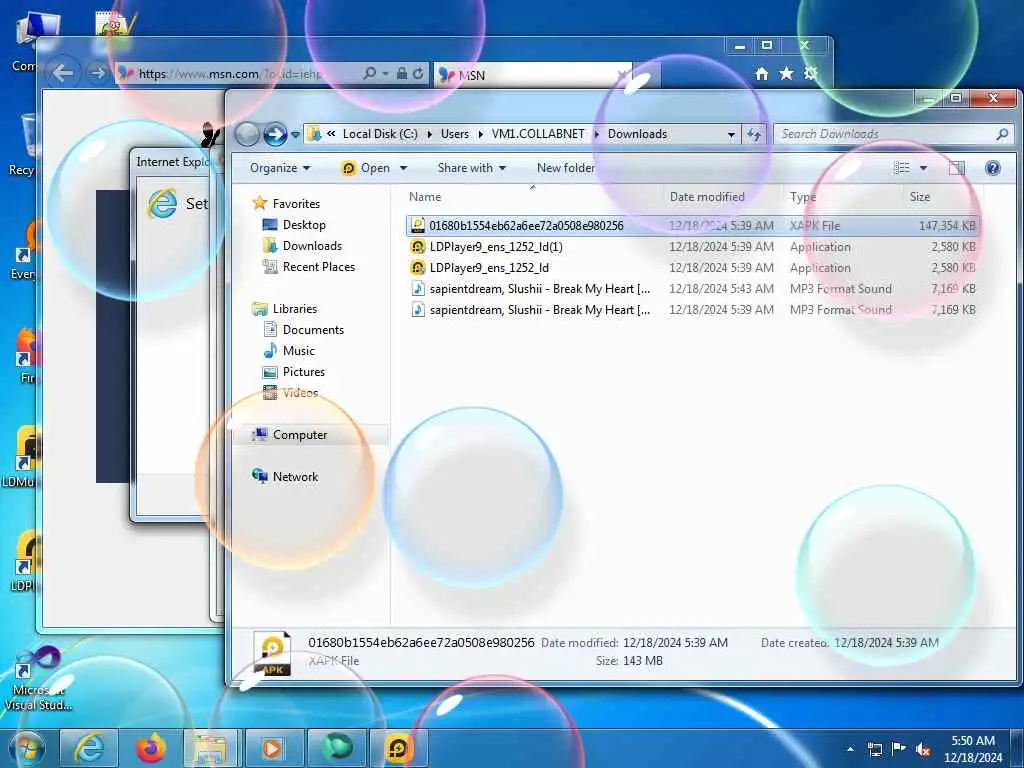
Task: Expand the address bar history dropdown
Action: (731, 135)
